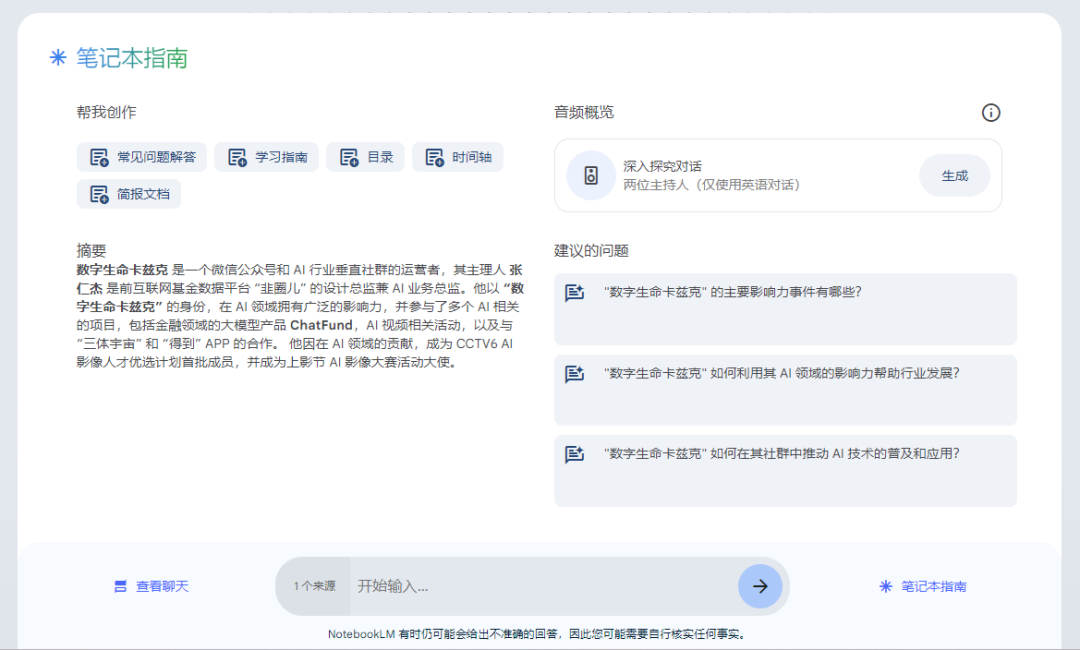Click the 查看聊天 chat icon
This screenshot has width=1080, height=650.
[x=120, y=586]
